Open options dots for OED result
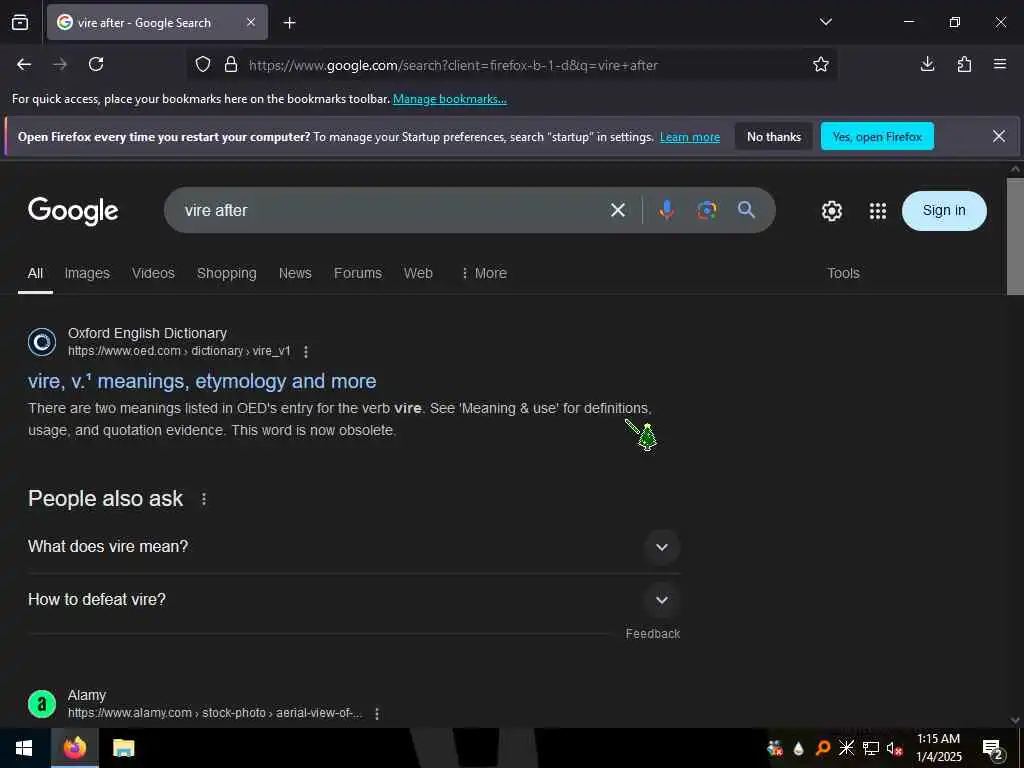 [x=306, y=351]
